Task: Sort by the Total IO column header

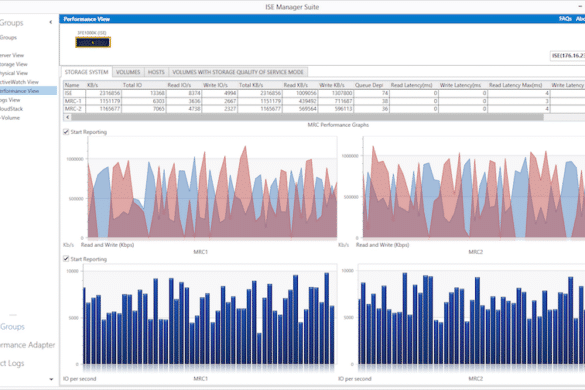Action: tap(144, 85)
